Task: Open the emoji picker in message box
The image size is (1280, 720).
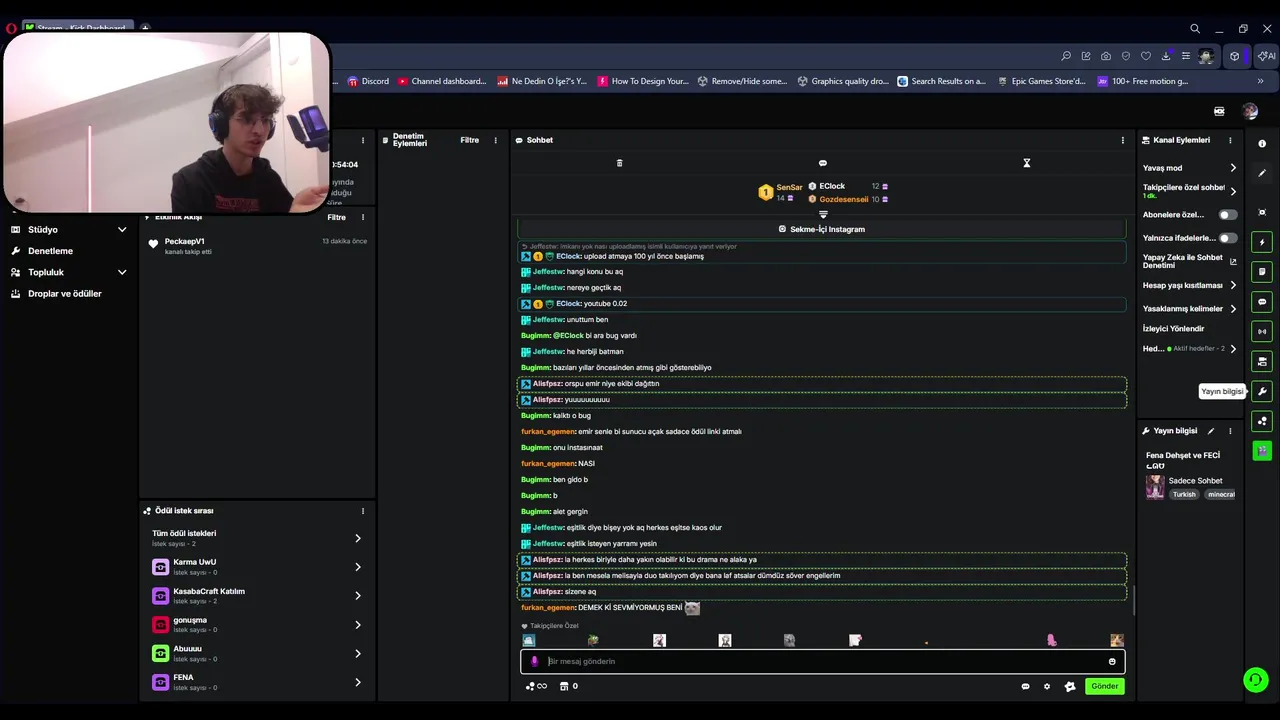Action: [1112, 661]
